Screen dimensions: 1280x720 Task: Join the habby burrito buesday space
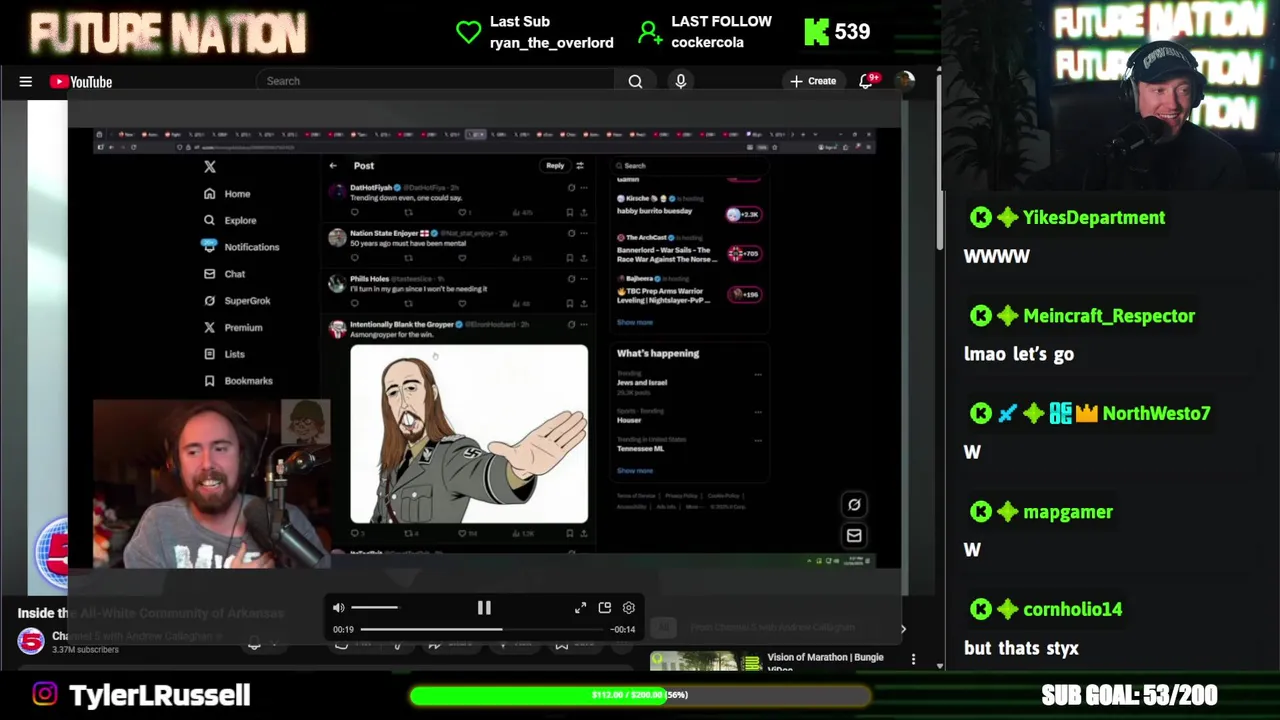pos(743,214)
